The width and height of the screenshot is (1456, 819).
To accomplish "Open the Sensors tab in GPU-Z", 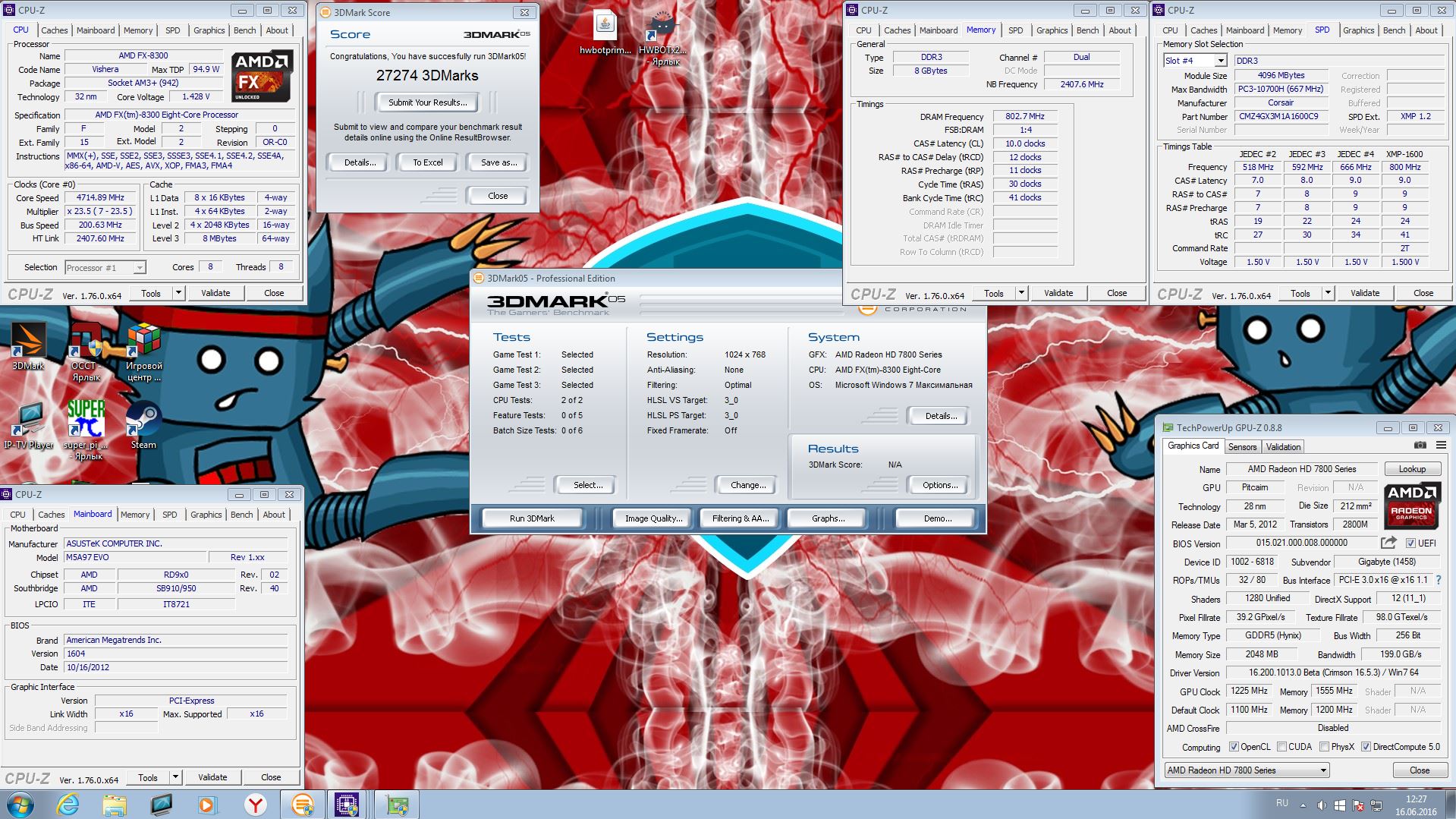I will [1242, 447].
